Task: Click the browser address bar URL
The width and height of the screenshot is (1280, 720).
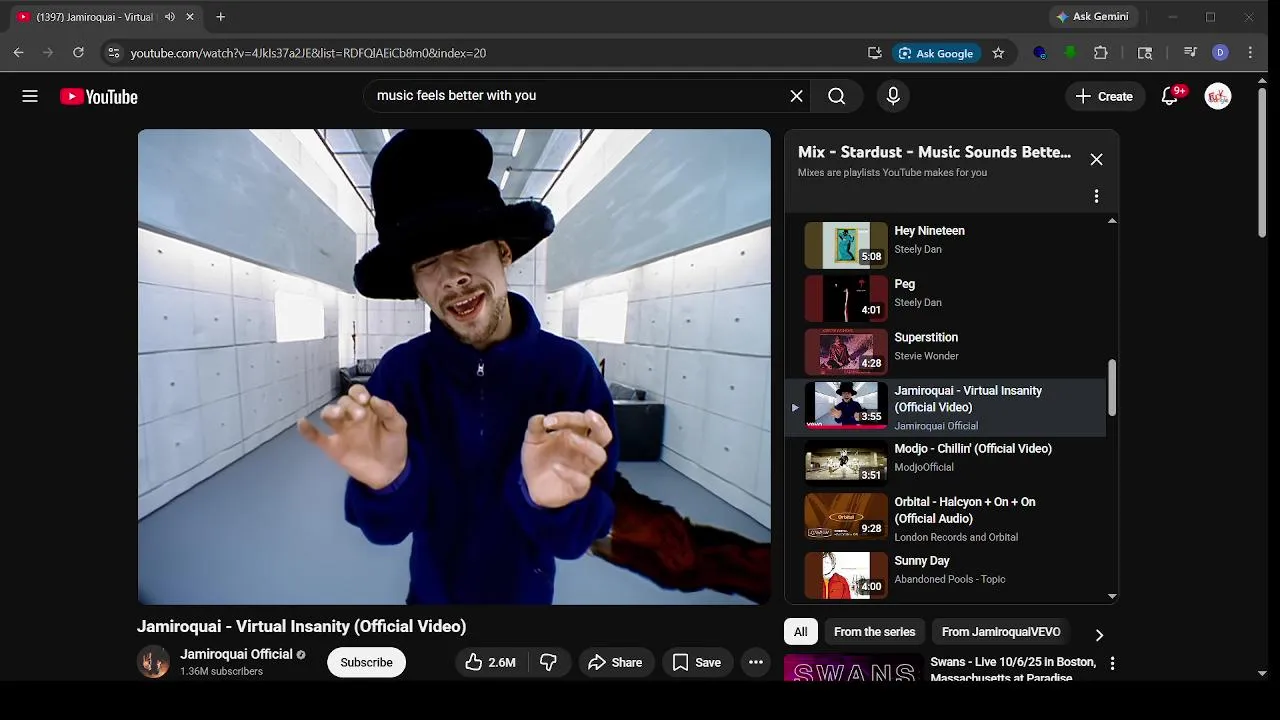Action: [308, 53]
